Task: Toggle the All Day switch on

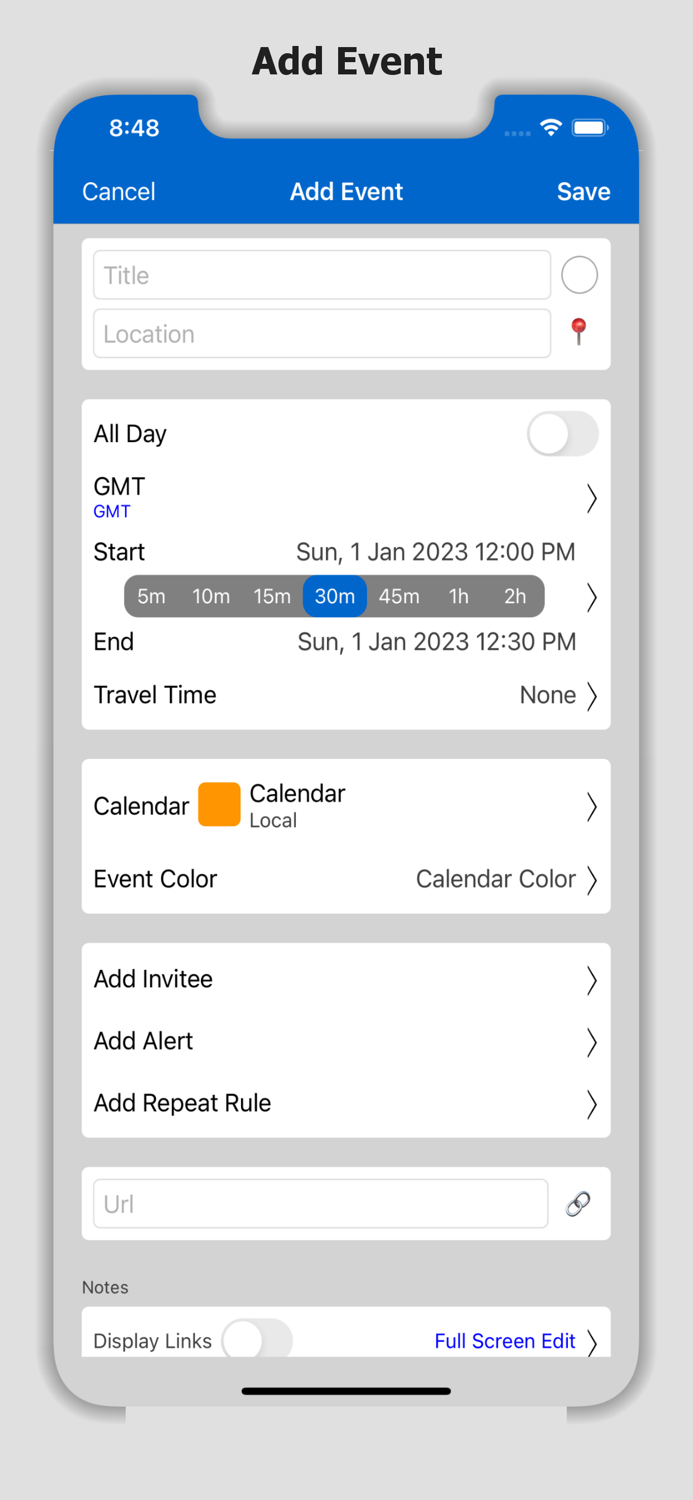Action: click(x=562, y=434)
